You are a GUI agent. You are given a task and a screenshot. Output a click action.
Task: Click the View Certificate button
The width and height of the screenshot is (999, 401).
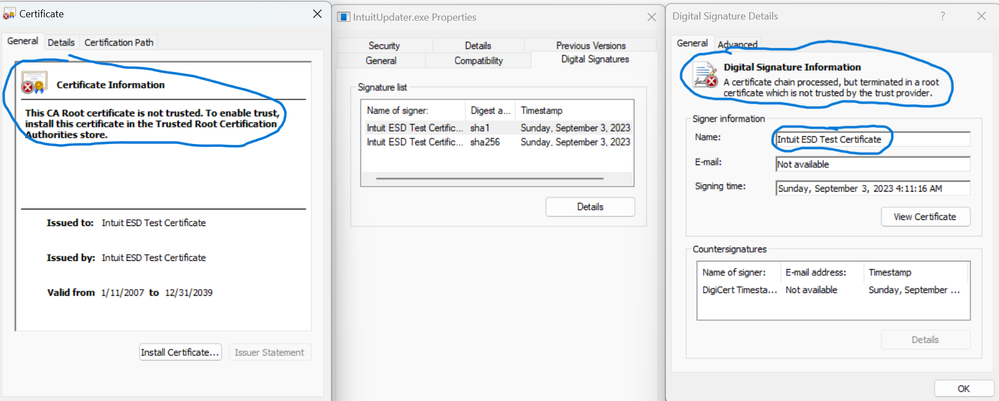click(925, 217)
